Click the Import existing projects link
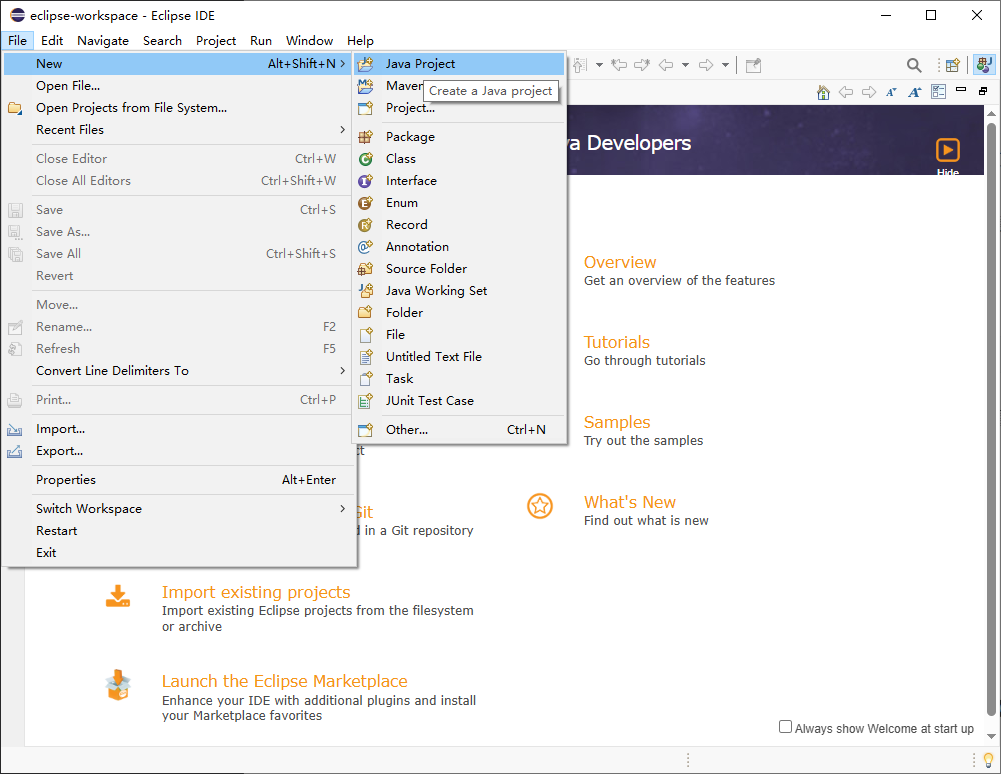 256,592
